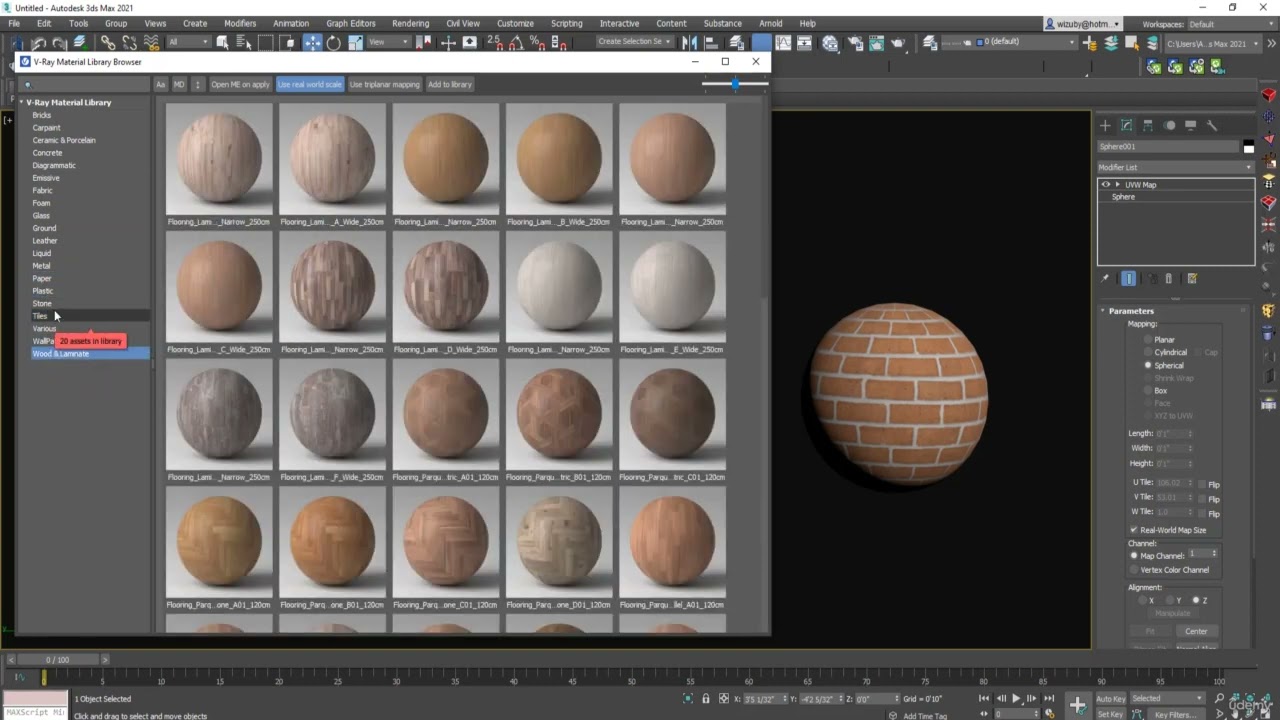Viewport: 1280px width, 720px height.
Task: Switch to the Modify command panel tab
Action: [1126, 125]
